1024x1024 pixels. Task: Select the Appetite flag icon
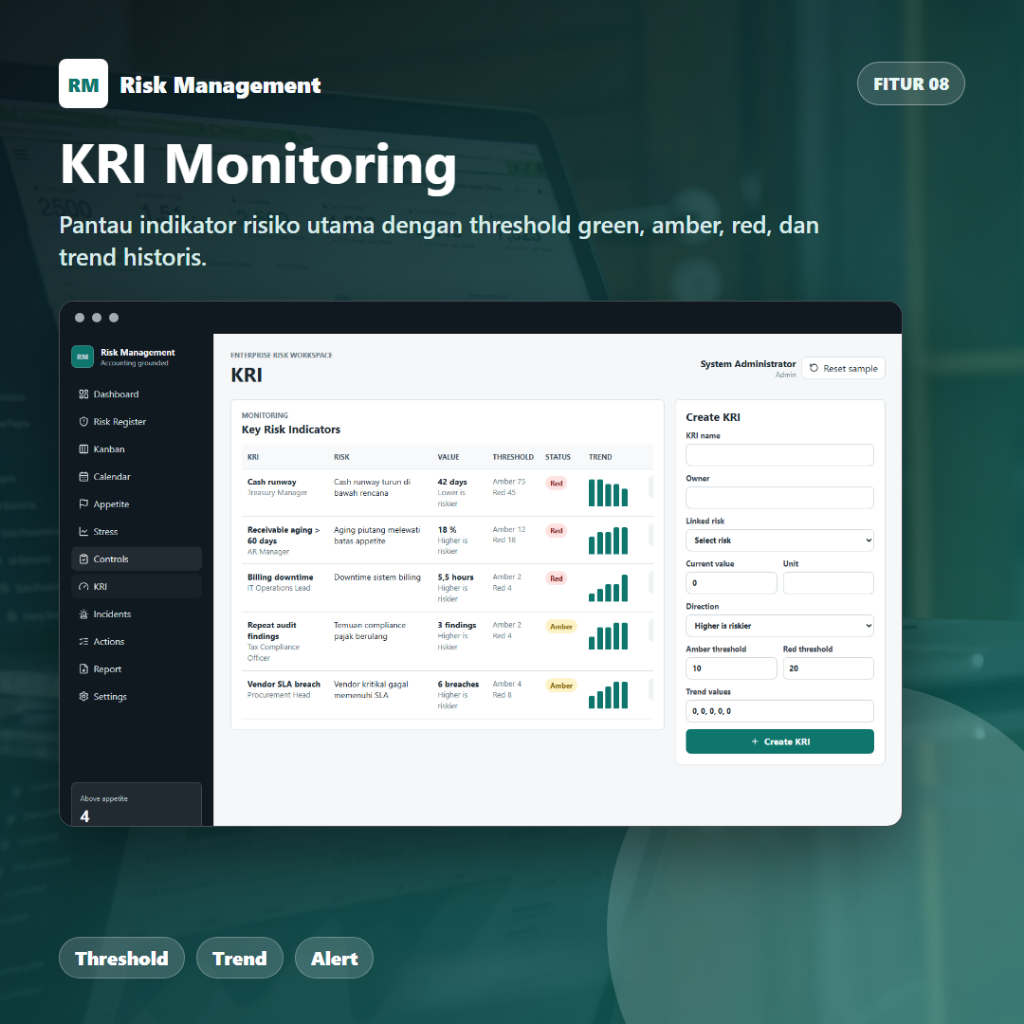click(84, 504)
